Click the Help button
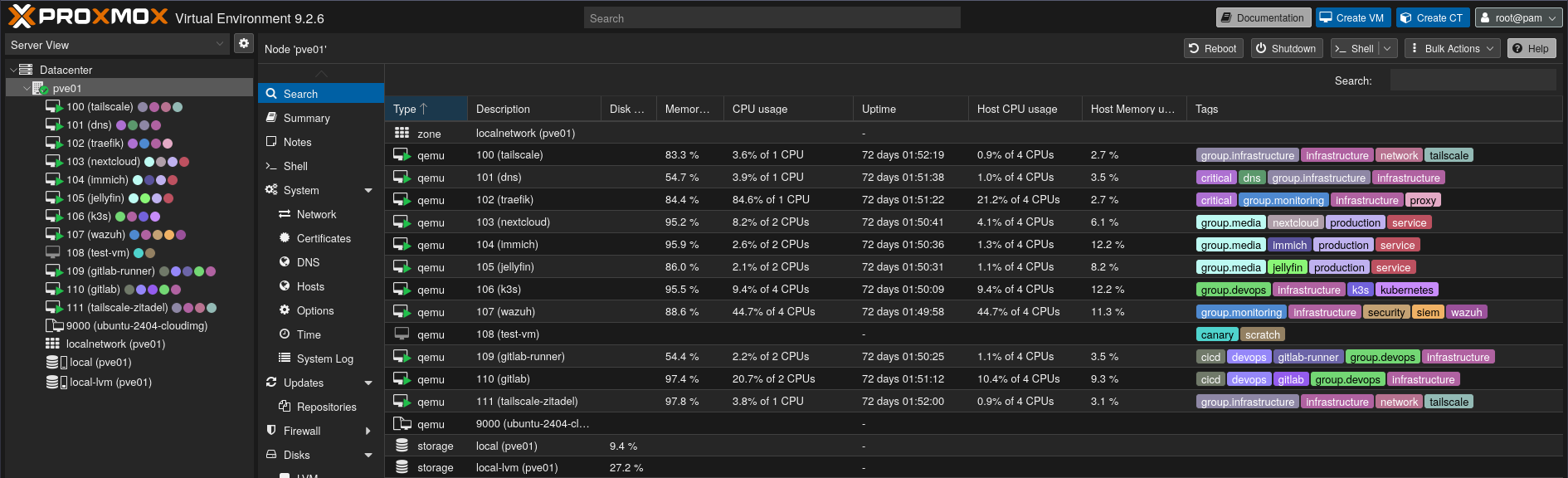The width and height of the screenshot is (1568, 478). coord(1531,48)
